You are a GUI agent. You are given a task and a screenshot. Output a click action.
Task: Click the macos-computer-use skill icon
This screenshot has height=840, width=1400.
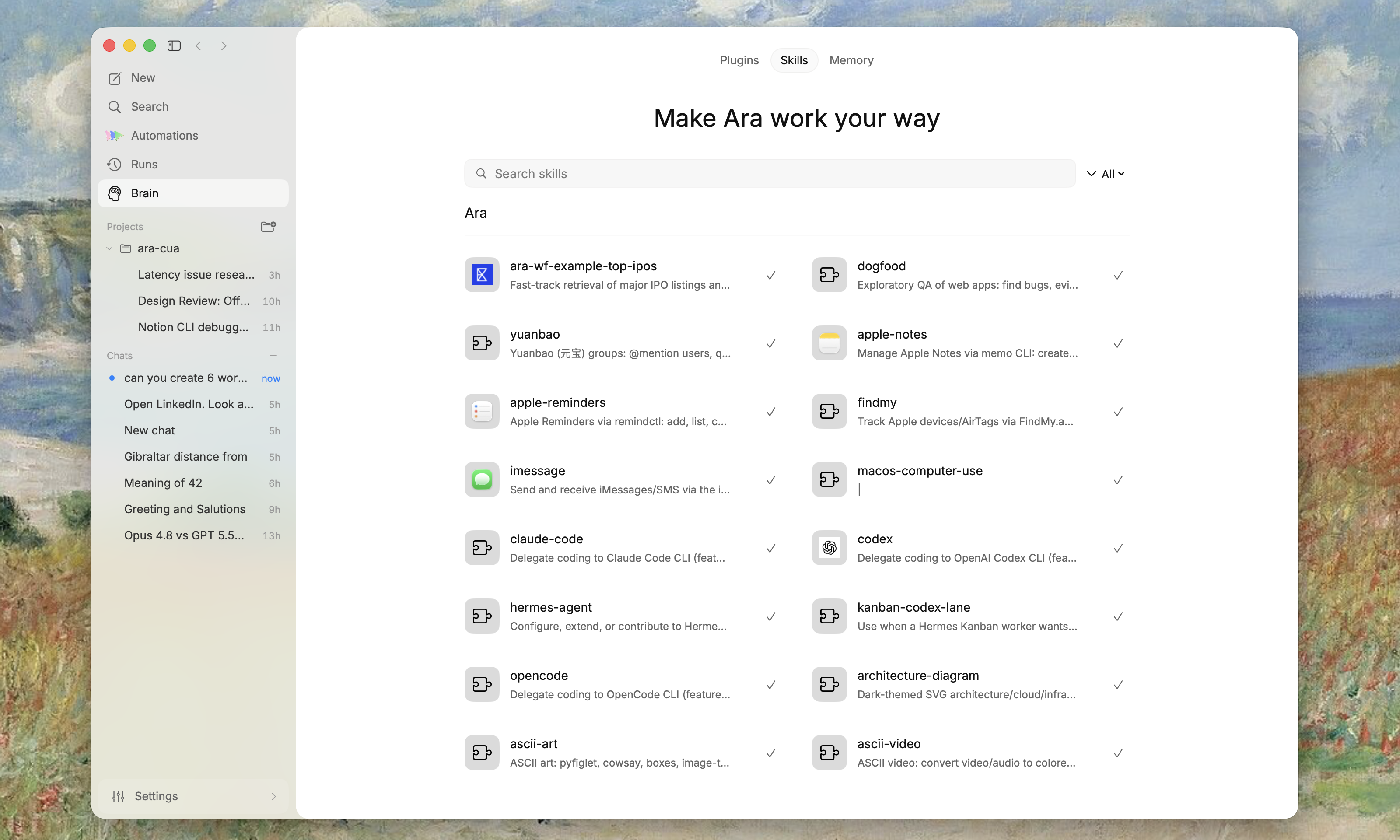click(829, 480)
